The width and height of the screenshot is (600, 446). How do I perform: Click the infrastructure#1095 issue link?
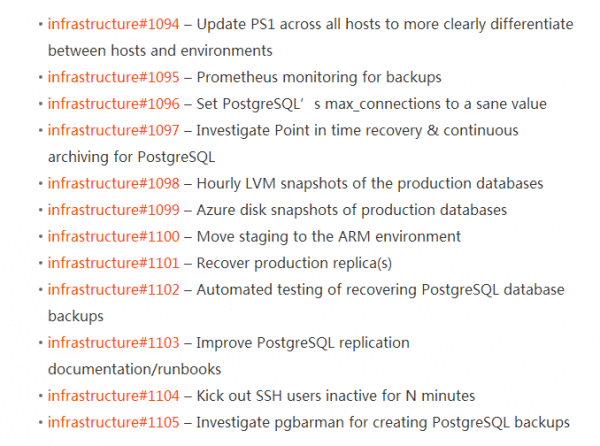click(x=113, y=77)
